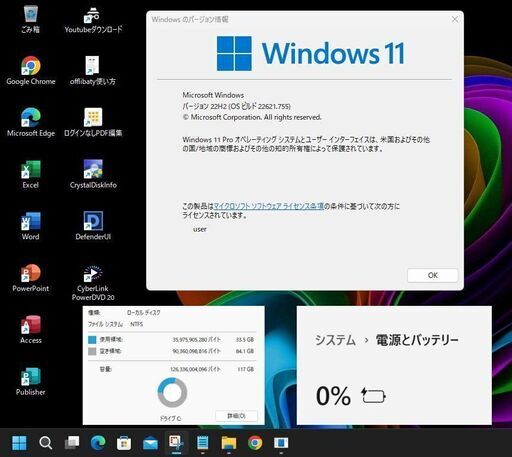Click the 33.5 GB used space value
512x457 pixels.
tap(245, 340)
